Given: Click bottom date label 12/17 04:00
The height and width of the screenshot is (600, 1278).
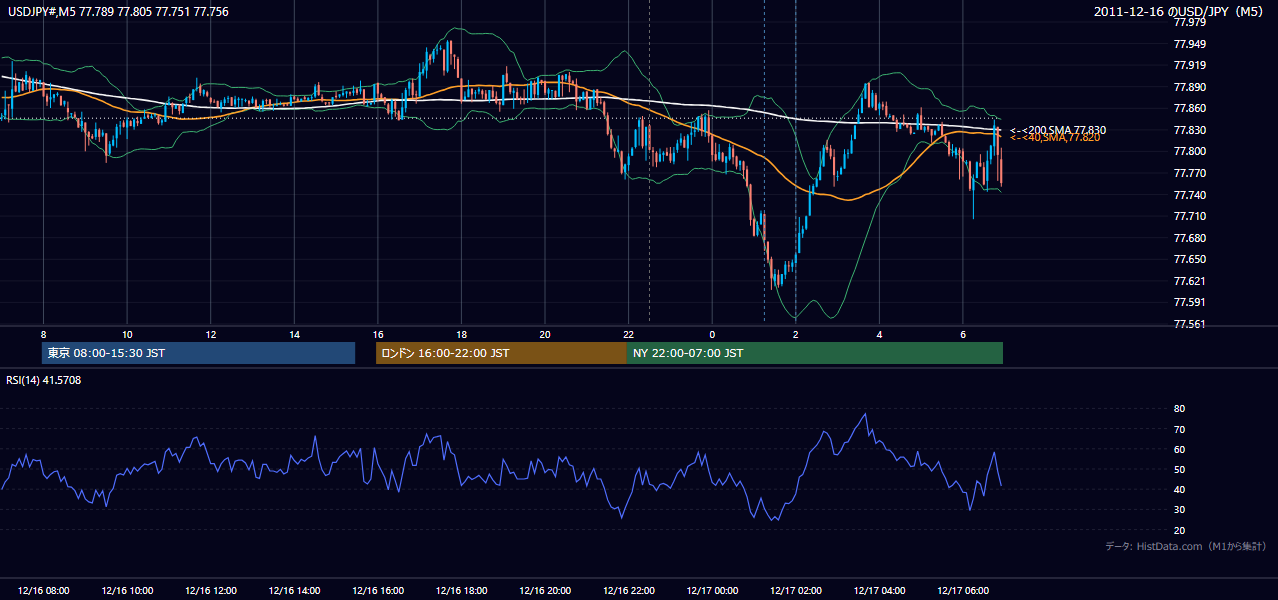Looking at the screenshot, I should [879, 591].
